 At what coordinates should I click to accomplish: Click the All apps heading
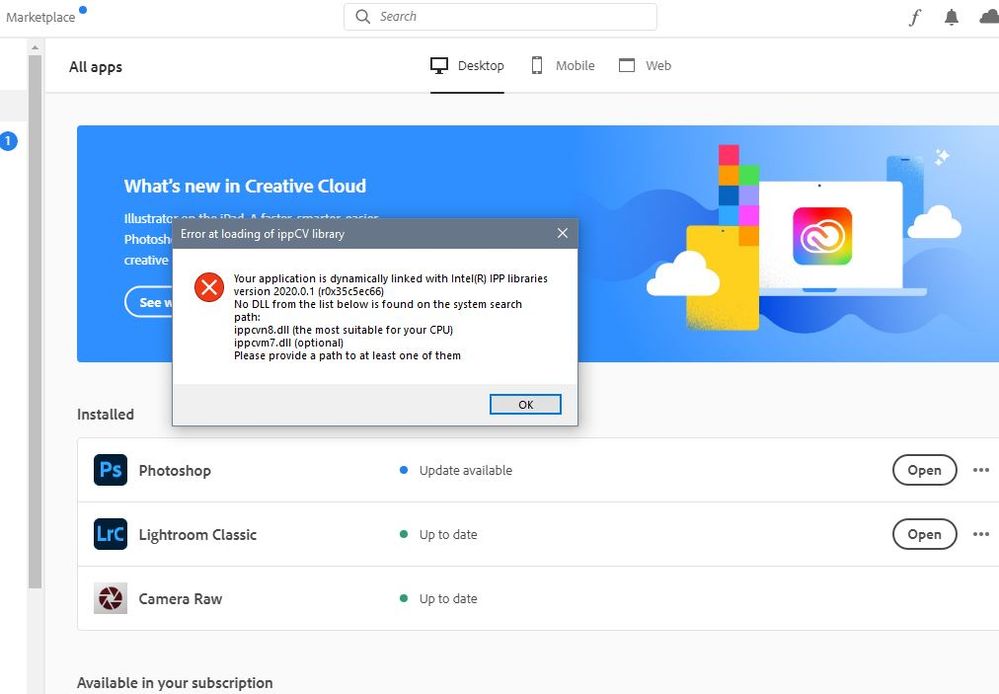click(96, 67)
